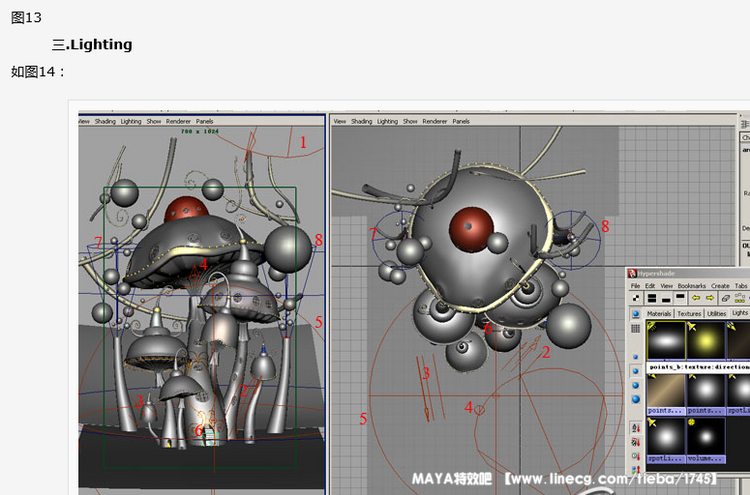Open Hypershade Create menu
This screenshot has height=495, width=750.
720,286
